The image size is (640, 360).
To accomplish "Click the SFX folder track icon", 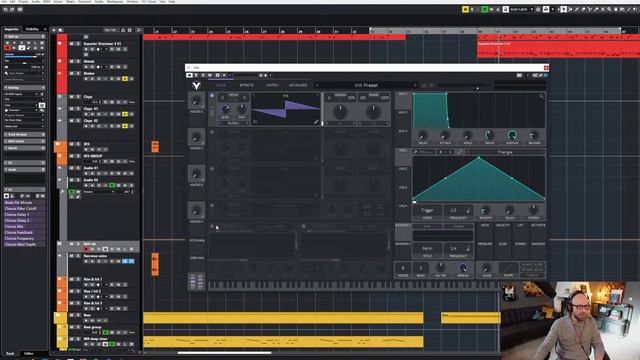I will pos(58,144).
